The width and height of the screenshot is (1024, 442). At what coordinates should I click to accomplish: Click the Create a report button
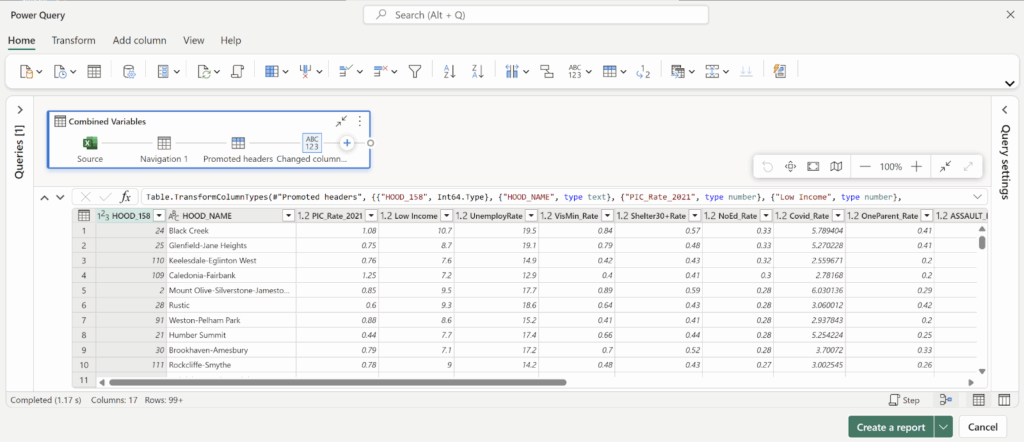tap(890, 426)
